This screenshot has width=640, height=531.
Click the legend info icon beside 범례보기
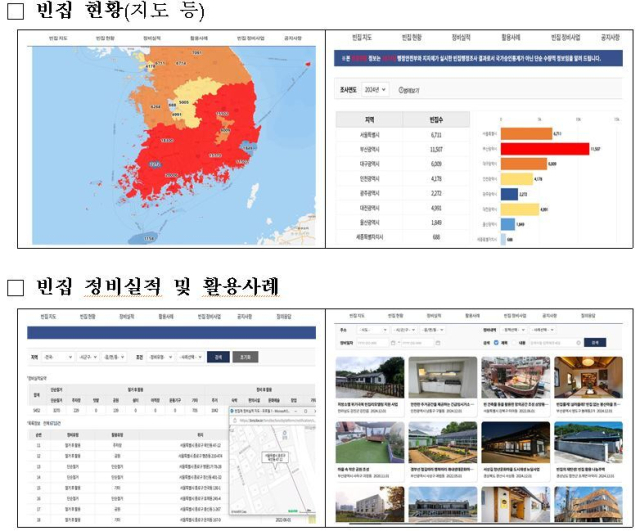point(401,90)
